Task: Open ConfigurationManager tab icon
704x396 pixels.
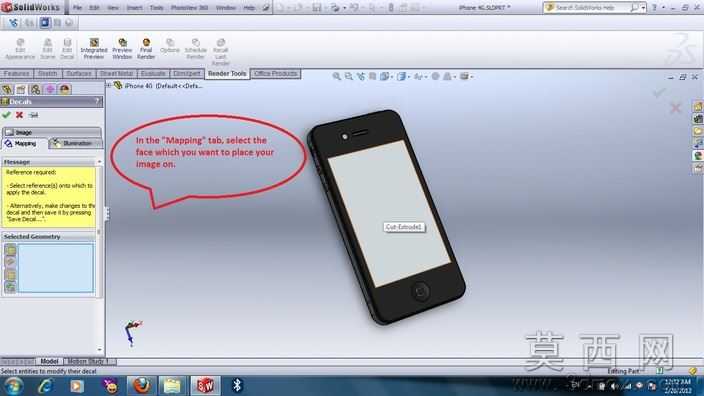Action: [x=35, y=89]
